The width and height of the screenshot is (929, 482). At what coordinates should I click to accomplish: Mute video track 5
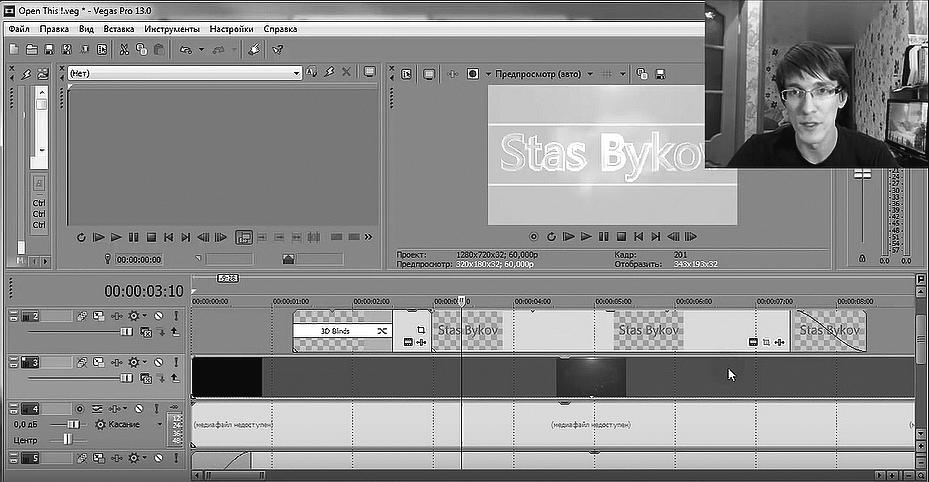coord(159,458)
